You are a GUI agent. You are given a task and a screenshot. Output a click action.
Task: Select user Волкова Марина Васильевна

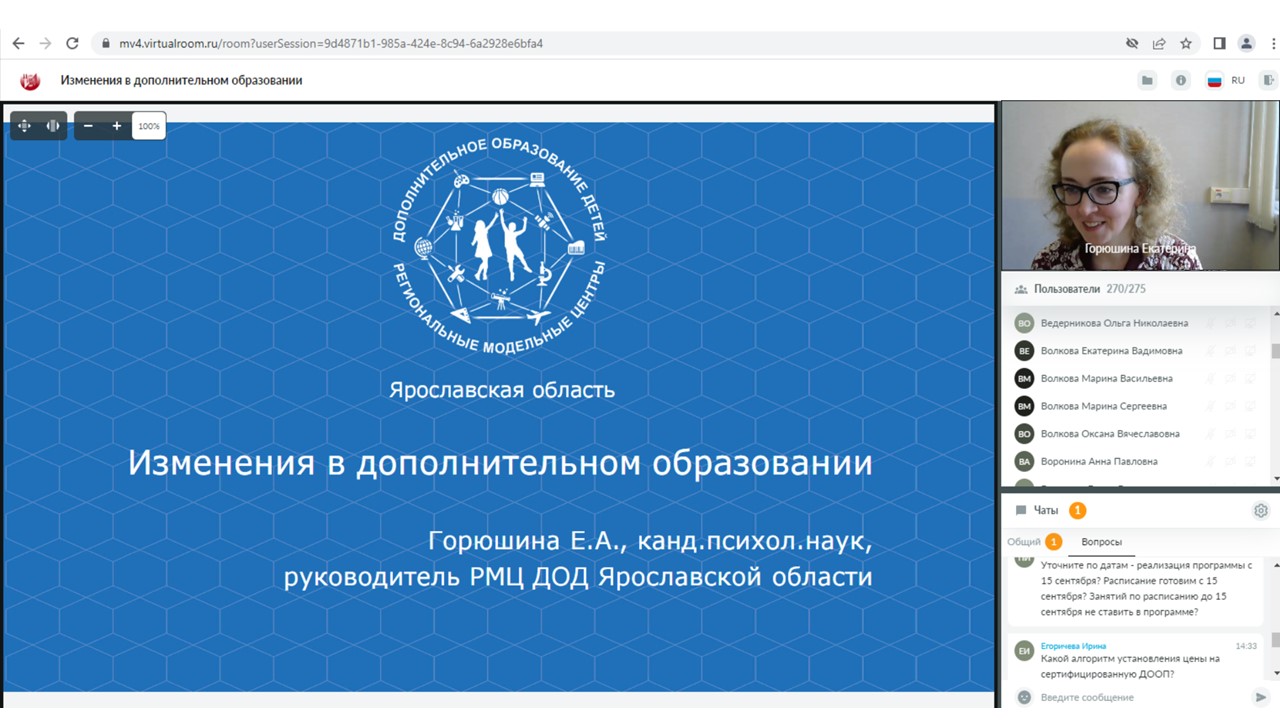[1107, 379]
